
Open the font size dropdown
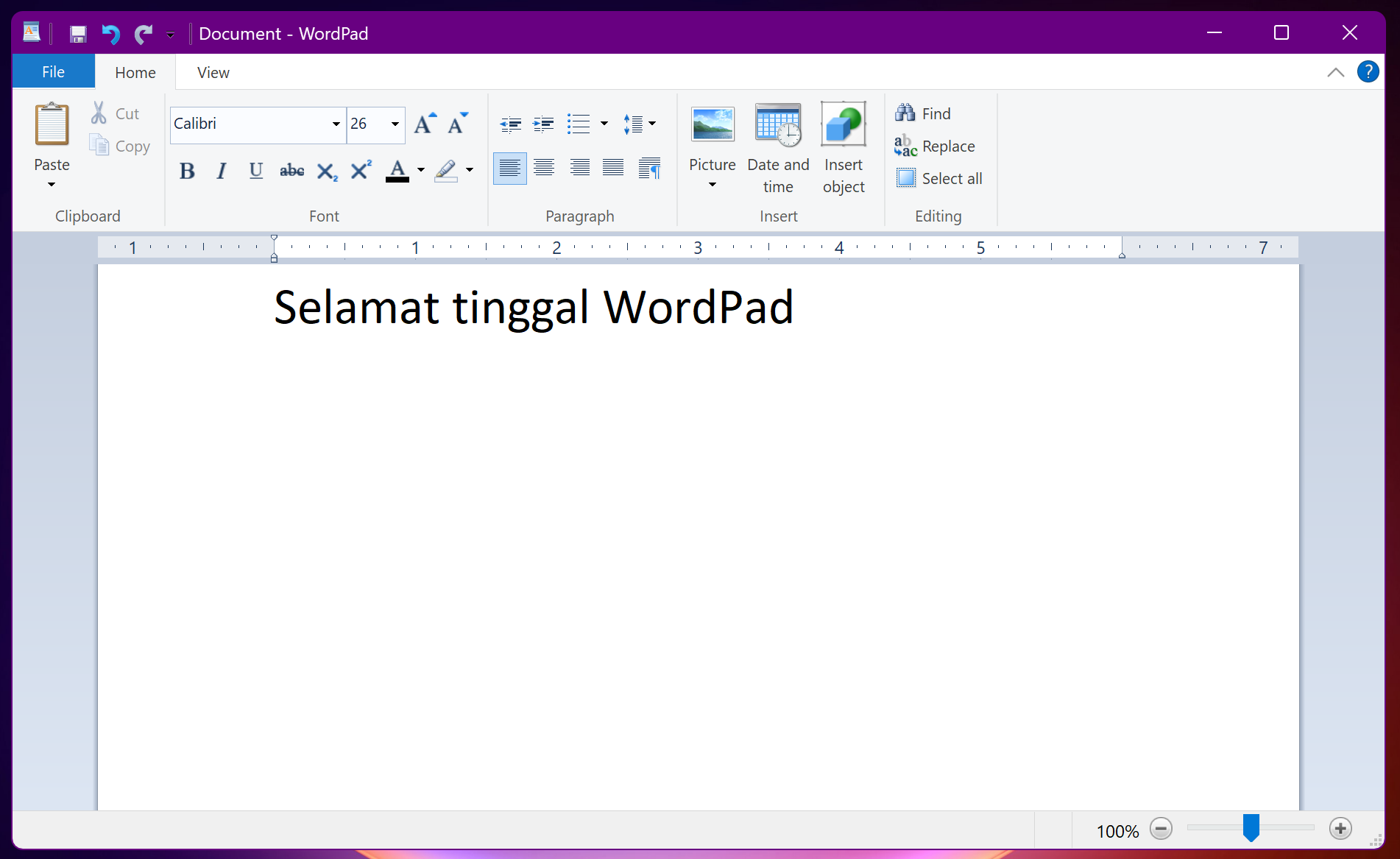(395, 124)
